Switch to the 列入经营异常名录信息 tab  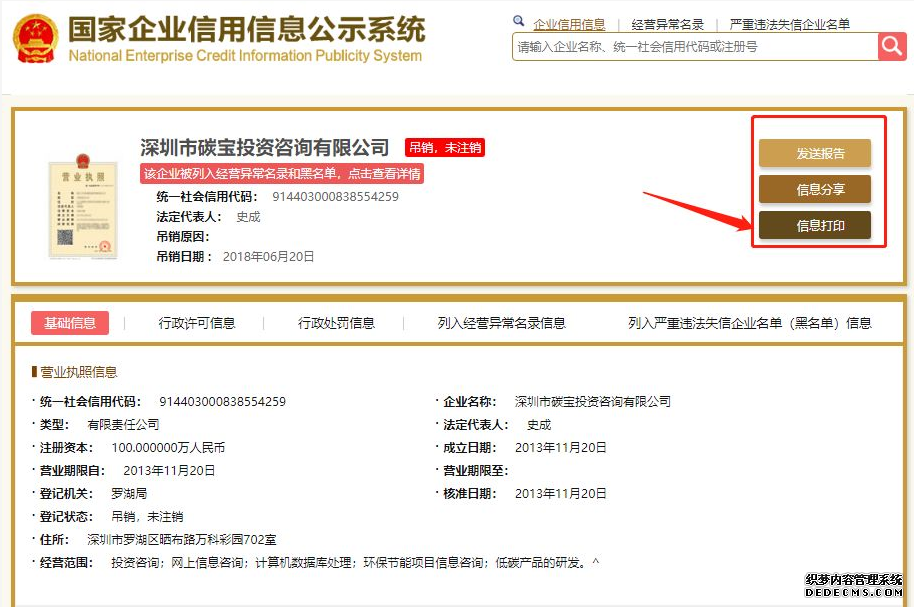point(501,323)
